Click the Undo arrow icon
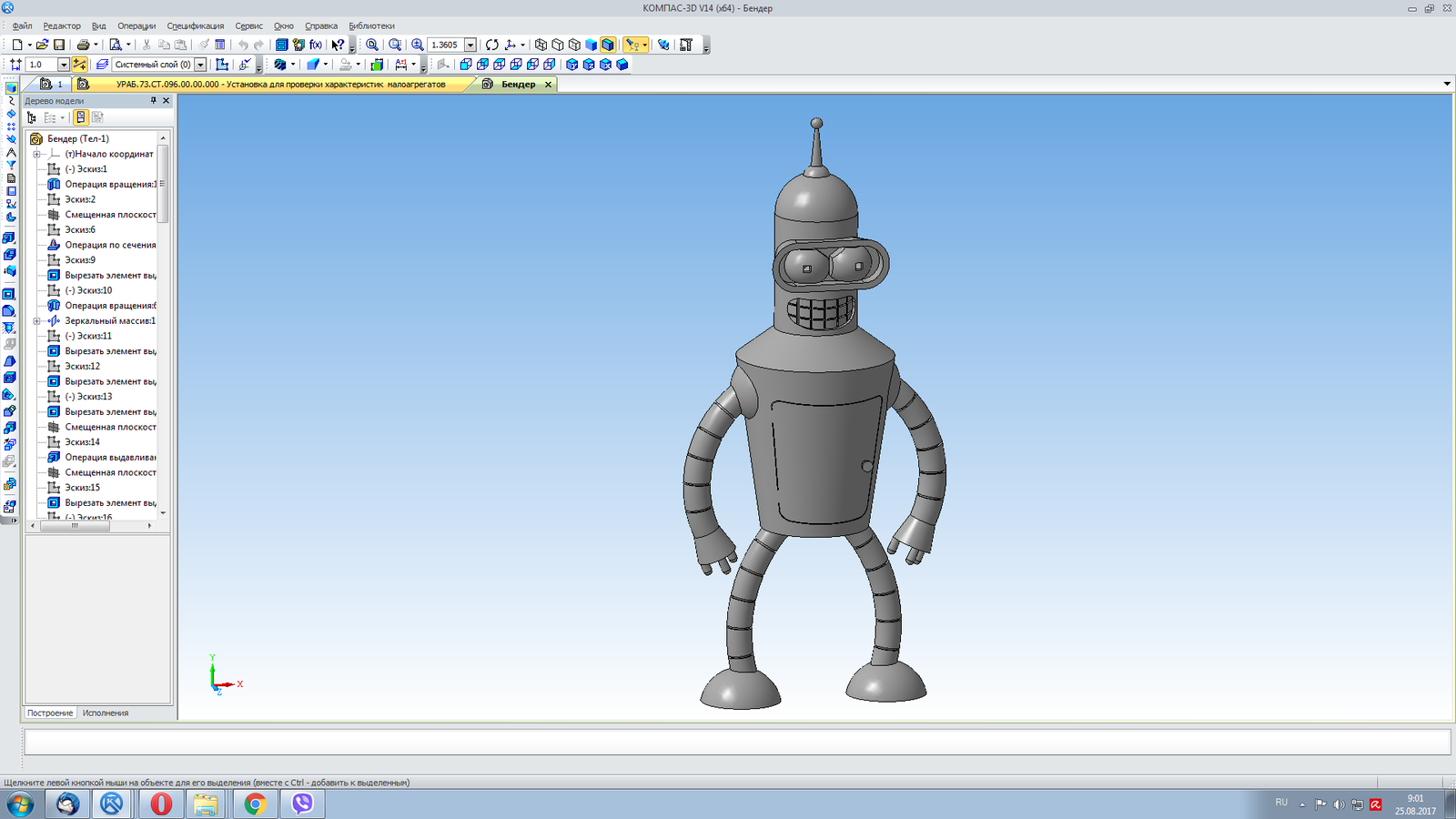1456x819 pixels. [243, 45]
